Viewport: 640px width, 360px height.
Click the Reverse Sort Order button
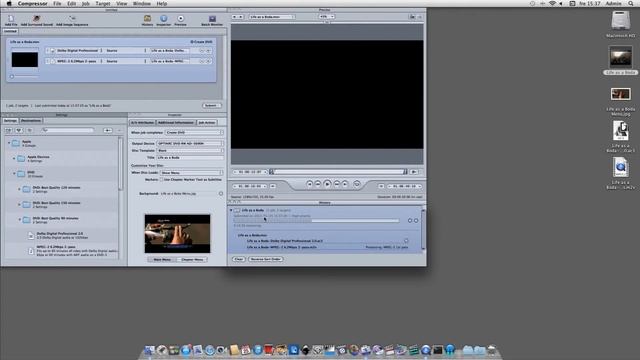click(x=266, y=259)
